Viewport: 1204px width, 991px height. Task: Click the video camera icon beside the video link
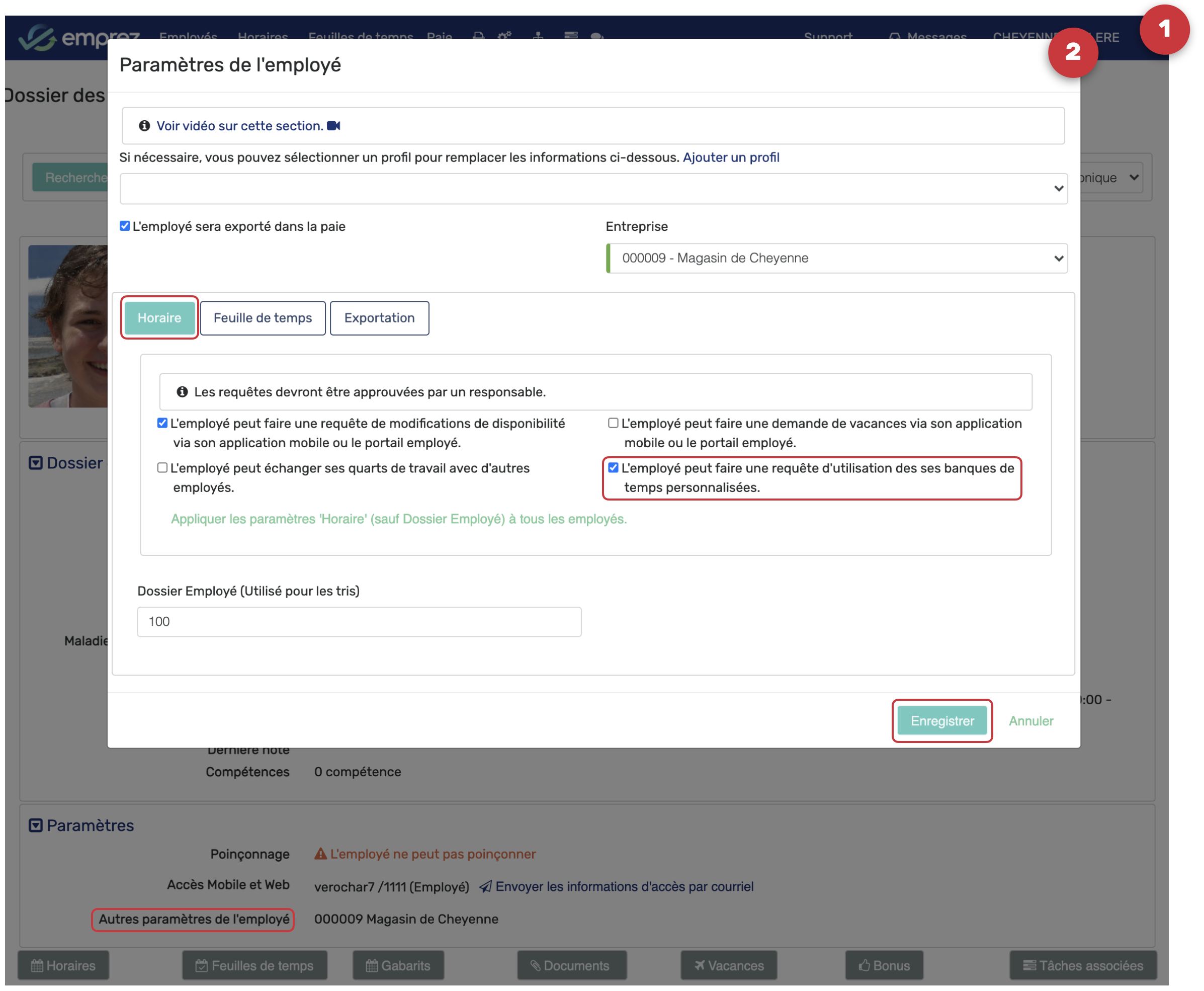334,126
